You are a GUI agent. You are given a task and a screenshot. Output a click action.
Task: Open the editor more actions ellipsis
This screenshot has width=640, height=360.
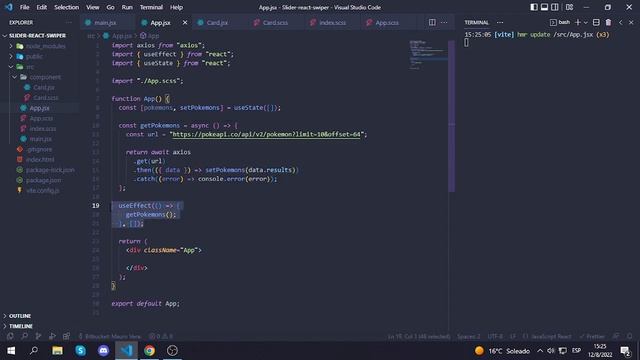444,22
